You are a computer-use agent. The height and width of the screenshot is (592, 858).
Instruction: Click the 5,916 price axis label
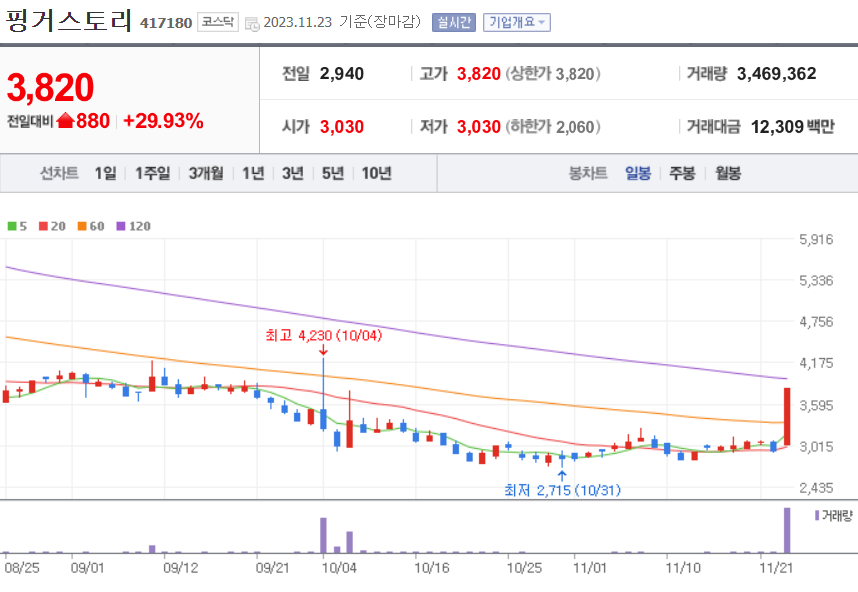(x=816, y=239)
